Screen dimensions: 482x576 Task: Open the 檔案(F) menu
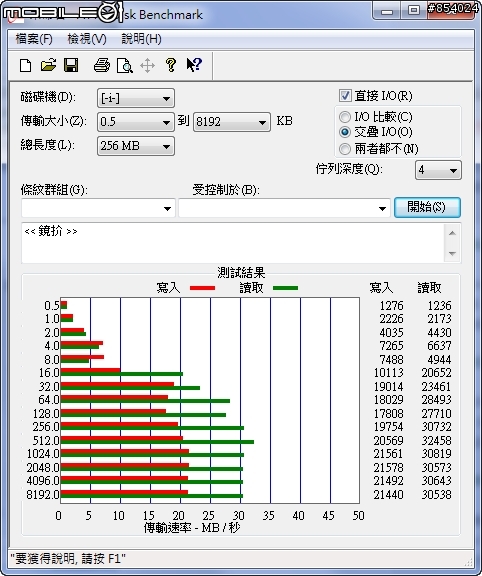pyautogui.click(x=34, y=39)
